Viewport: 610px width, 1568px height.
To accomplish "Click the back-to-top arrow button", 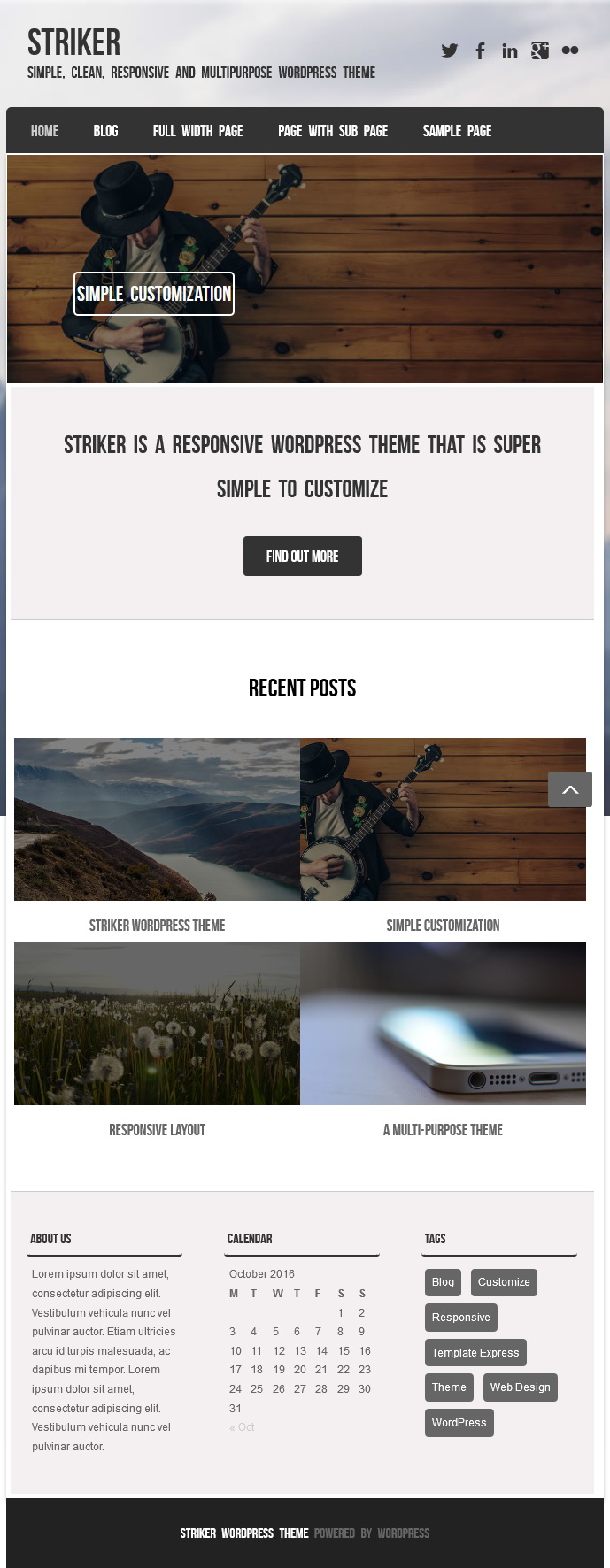I will [570, 789].
